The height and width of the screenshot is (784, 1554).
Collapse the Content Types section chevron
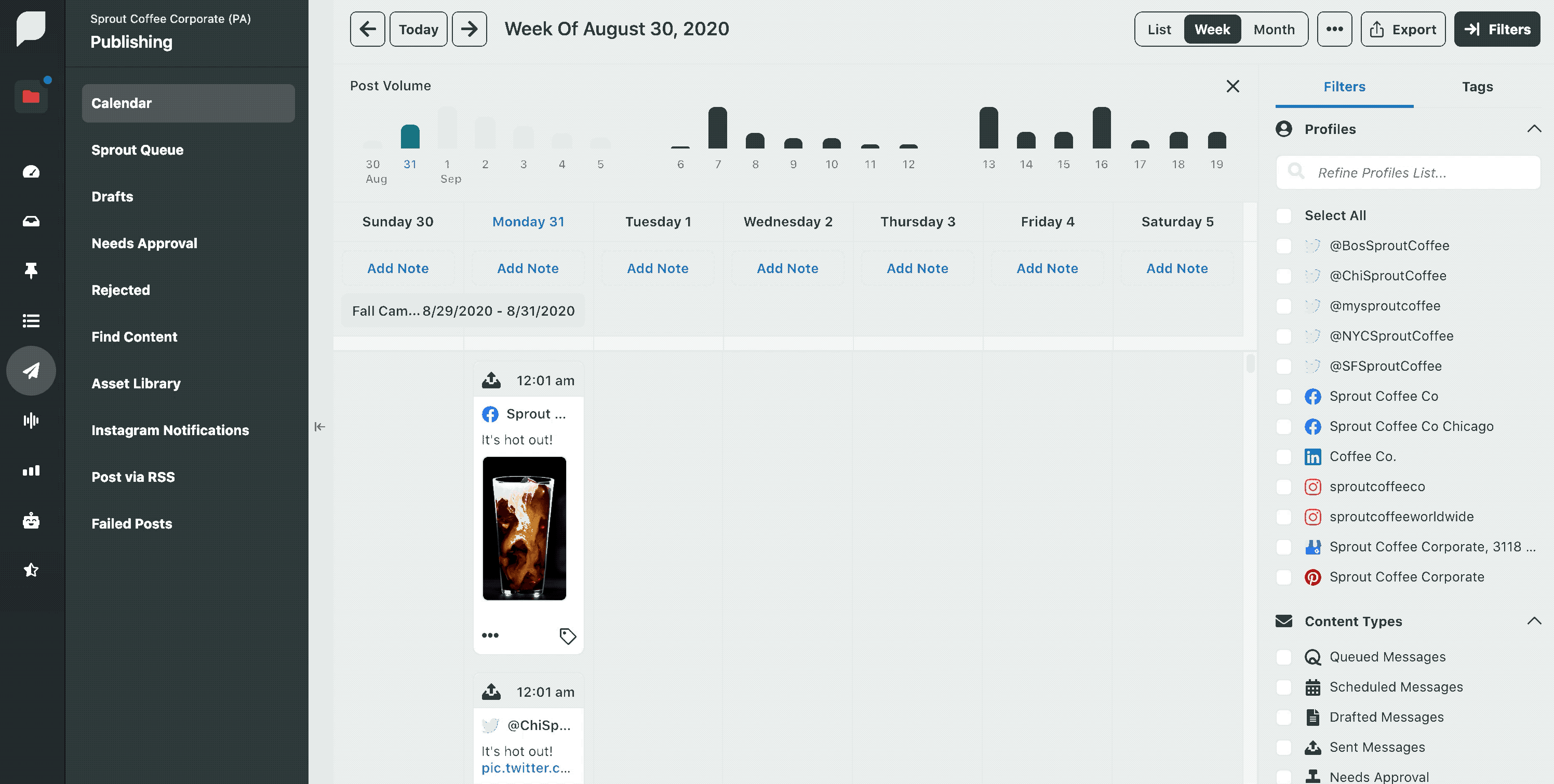pos(1534,621)
